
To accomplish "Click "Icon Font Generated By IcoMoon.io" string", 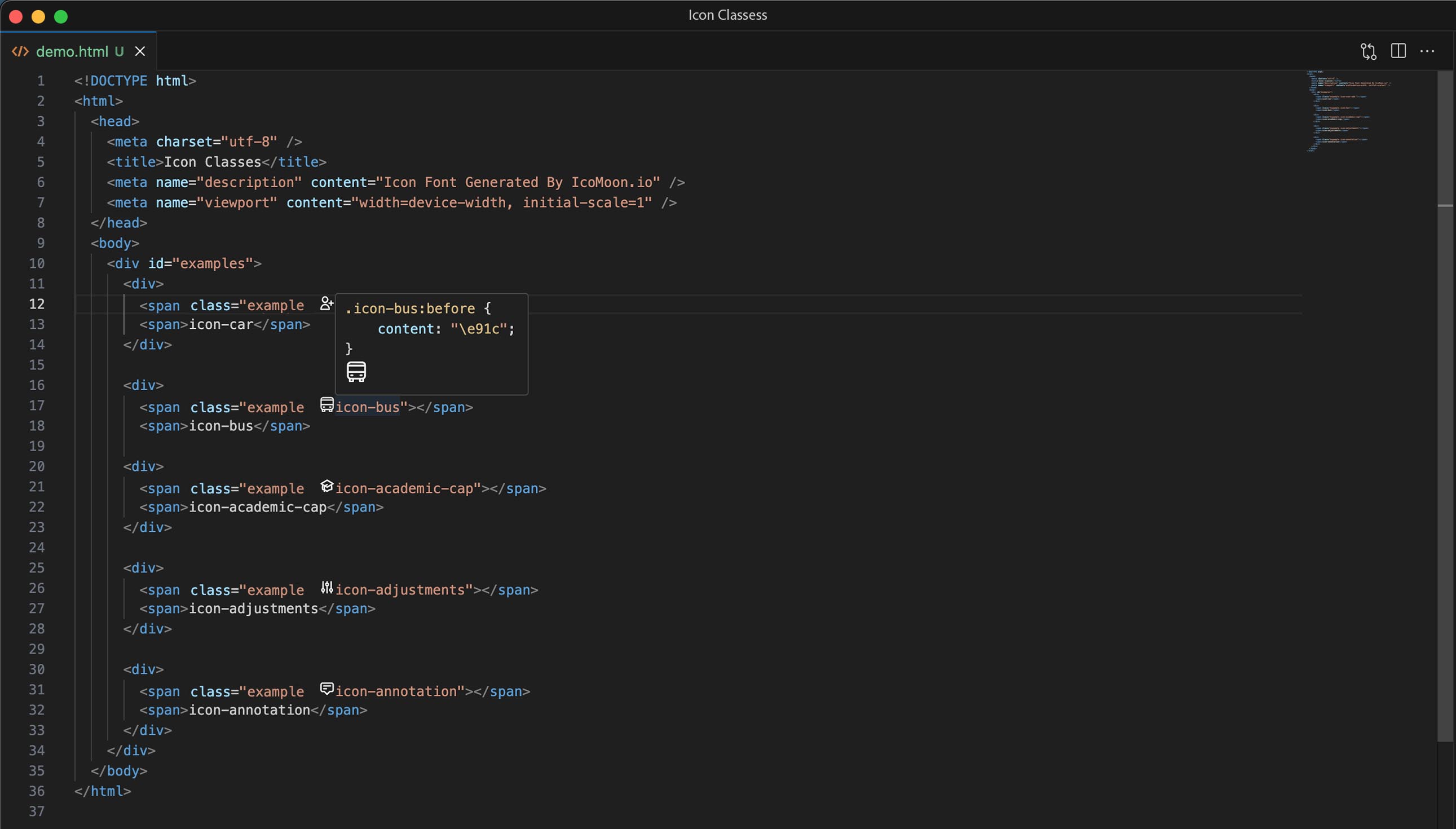I will [x=518, y=182].
